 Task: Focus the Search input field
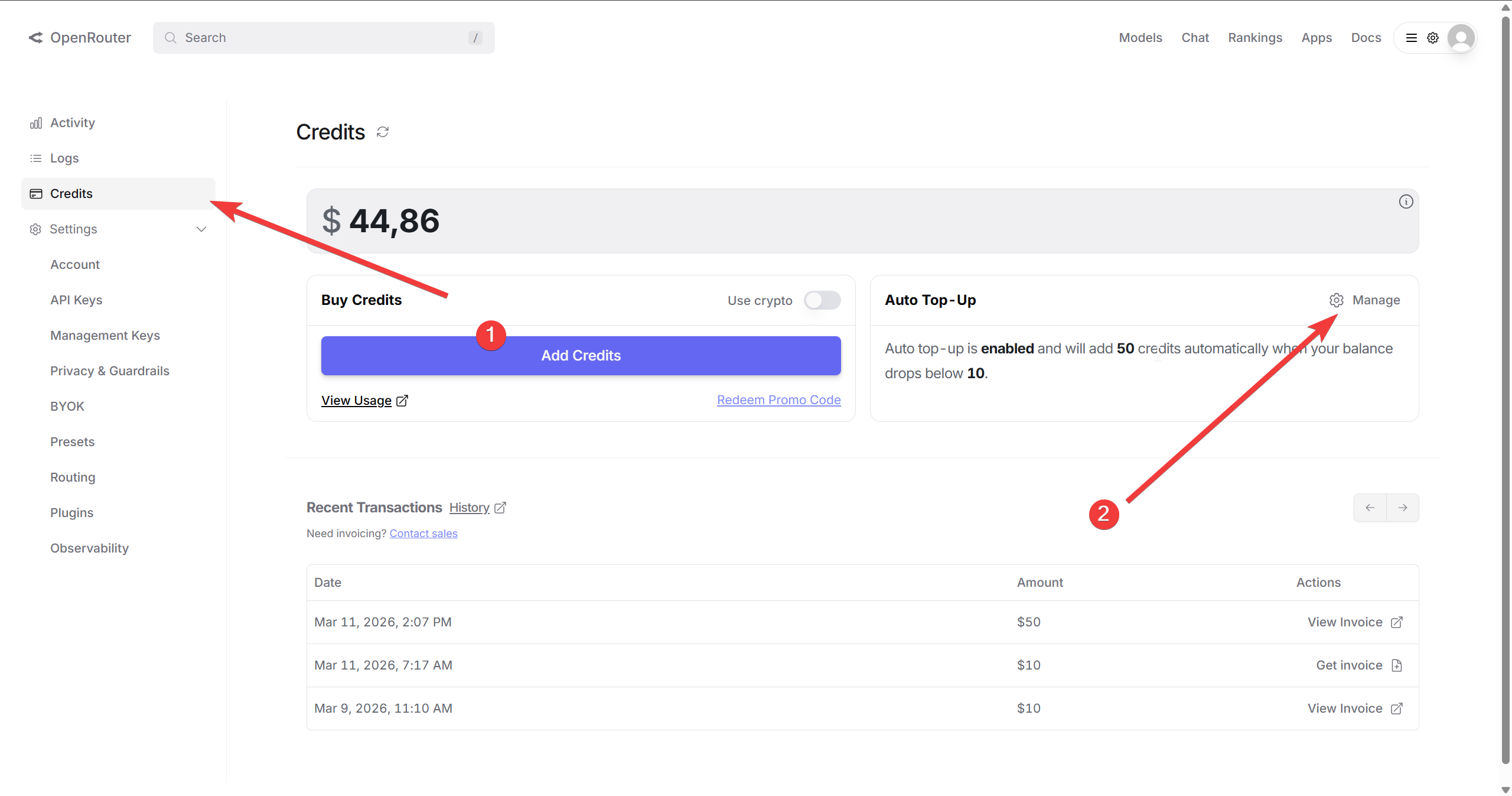(324, 38)
